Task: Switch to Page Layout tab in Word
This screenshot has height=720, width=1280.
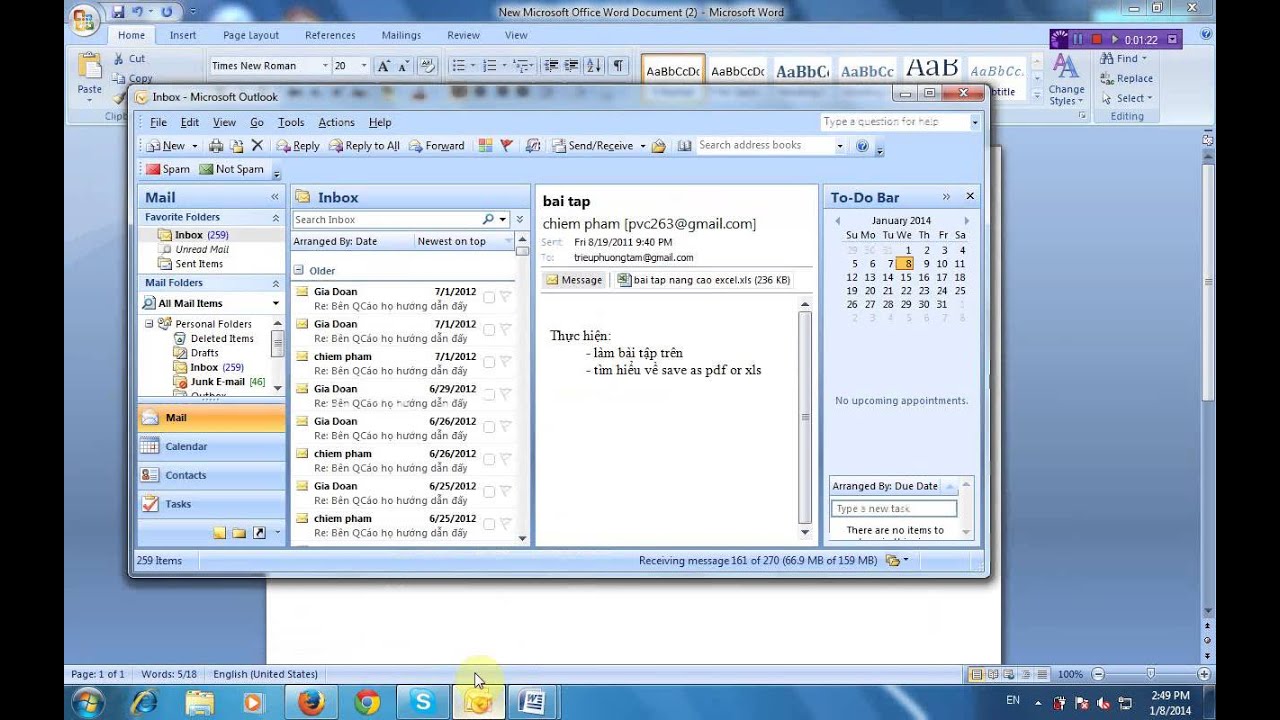Action: click(x=251, y=35)
